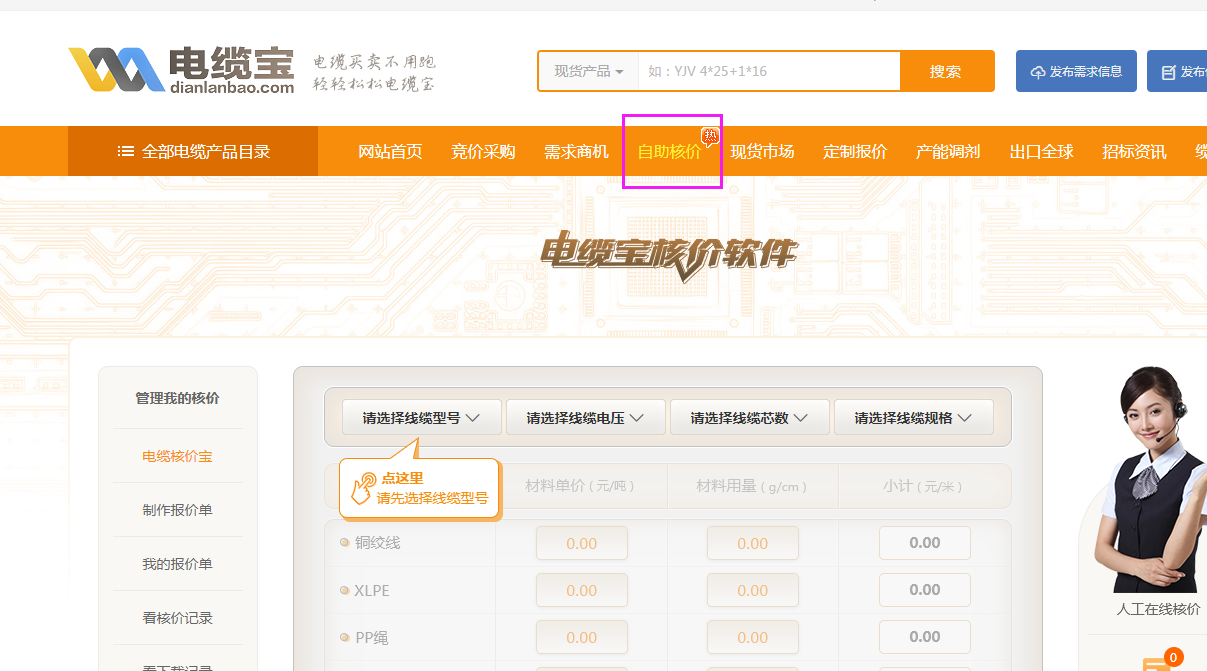1207x671 pixels.
Task: Open 制作报价单 in the sidebar
Action: coord(177,510)
